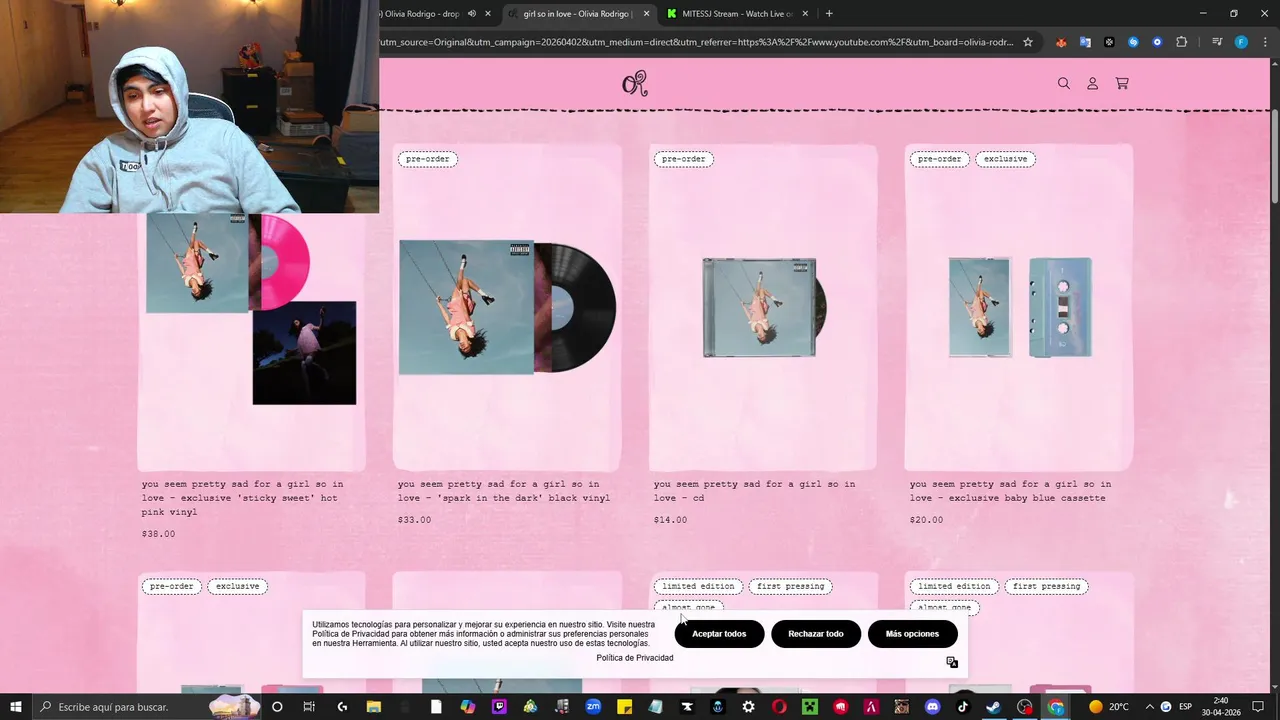Open Sticky Notes from the taskbar

[624, 707]
